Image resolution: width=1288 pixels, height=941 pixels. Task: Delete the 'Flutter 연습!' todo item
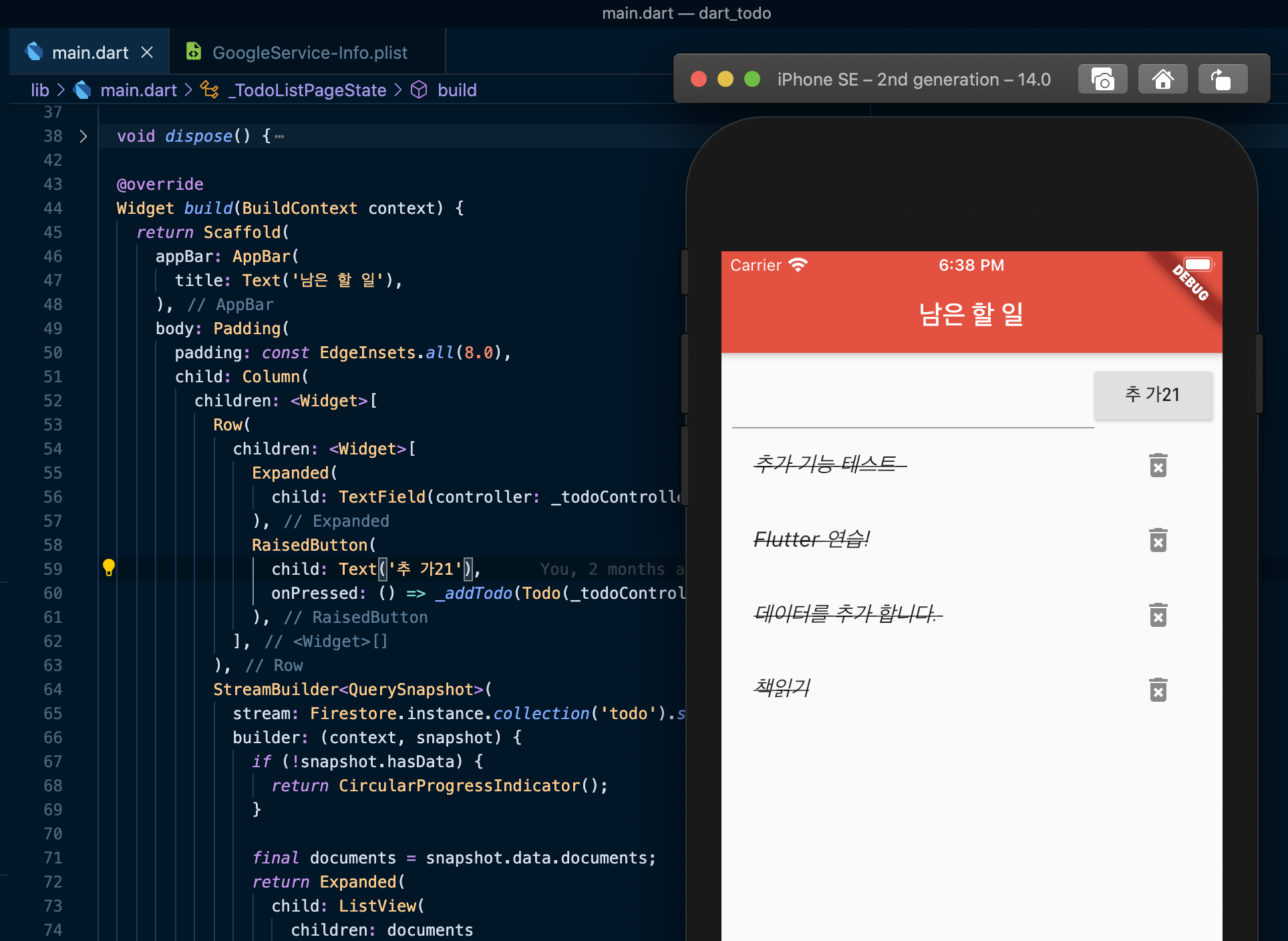click(1158, 540)
